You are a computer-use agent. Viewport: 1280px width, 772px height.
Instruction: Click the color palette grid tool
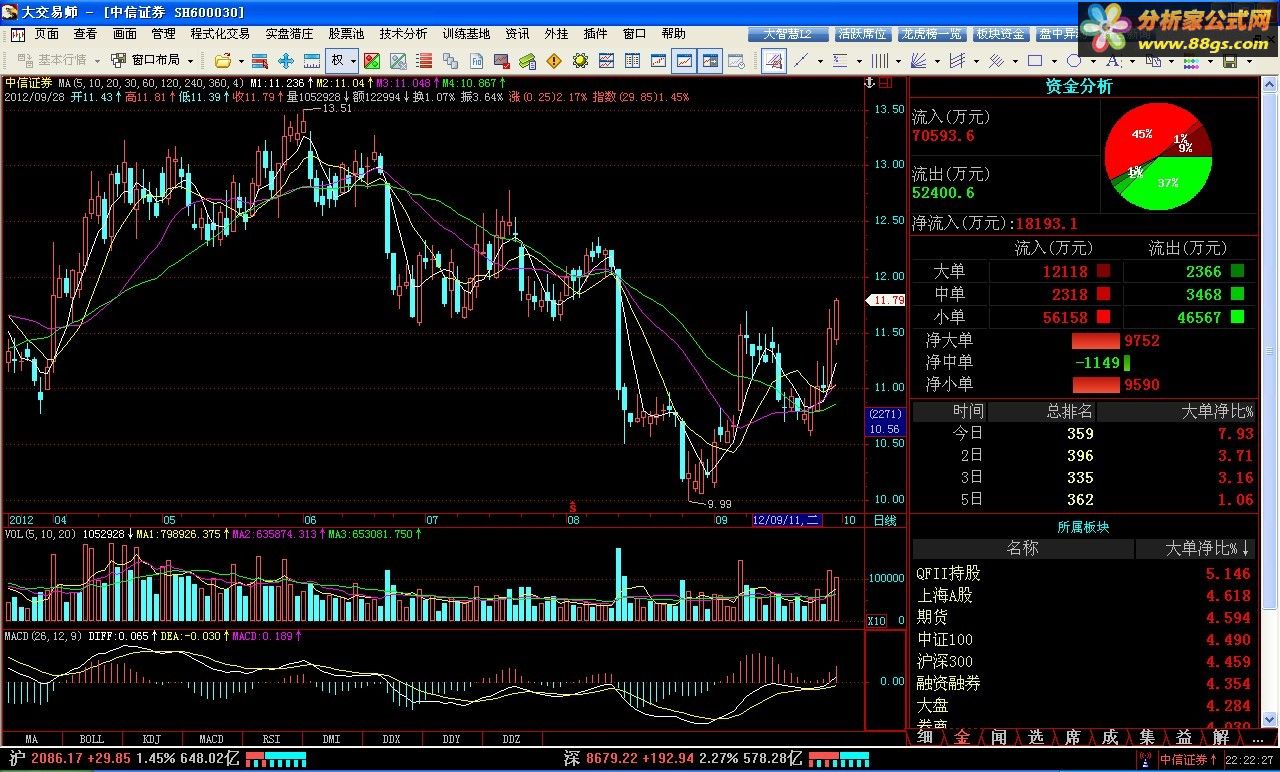pyautogui.click(x=1190, y=61)
